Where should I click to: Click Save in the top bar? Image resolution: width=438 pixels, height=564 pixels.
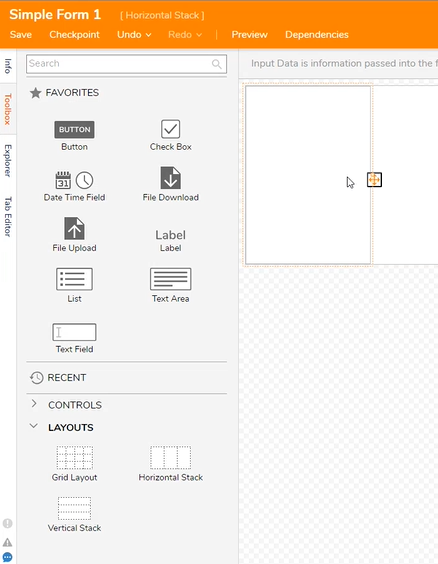click(x=21, y=35)
